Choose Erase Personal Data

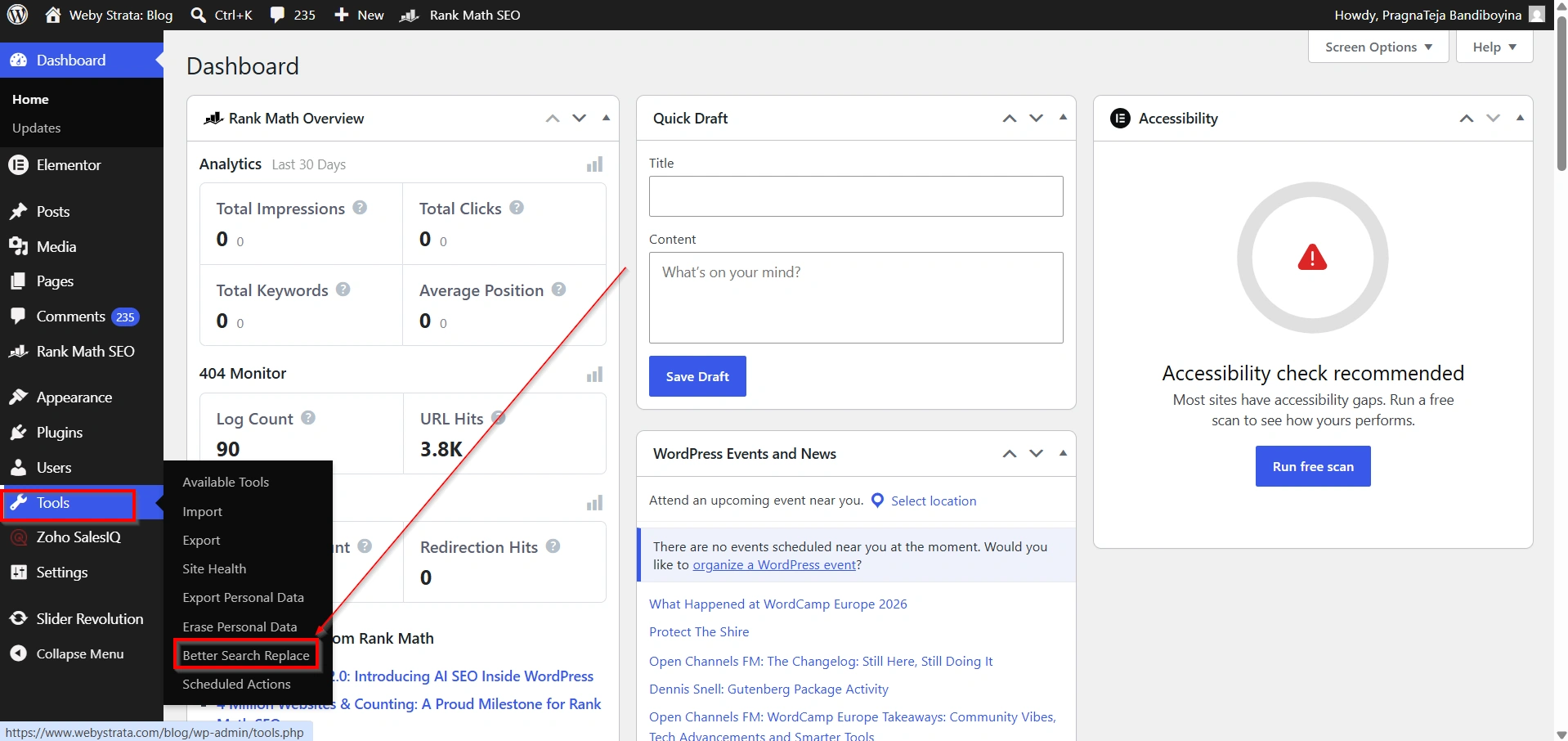[240, 626]
